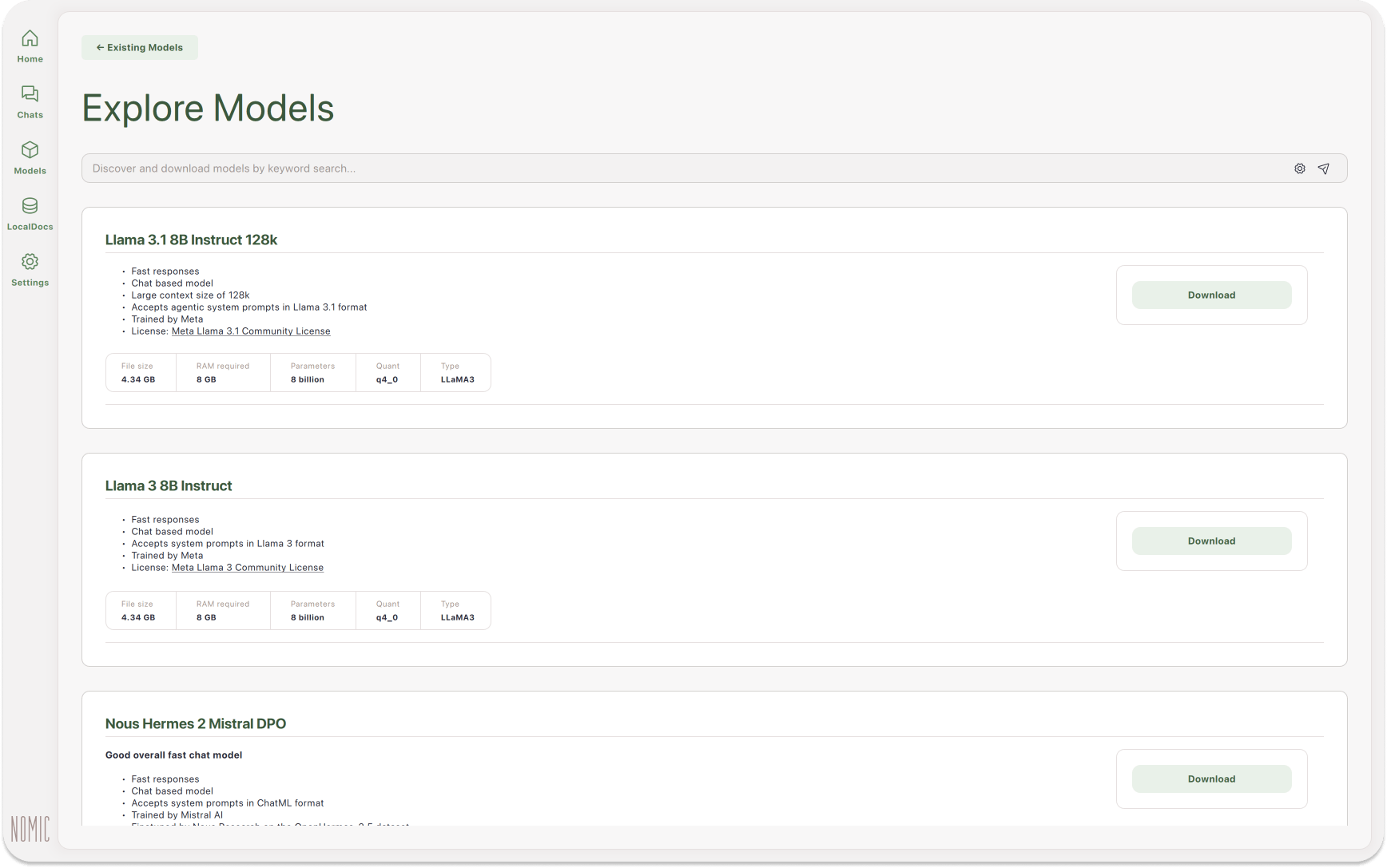Image resolution: width=1387 pixels, height=868 pixels.
Task: Download Nous Hermes 2 Mistral DPO
Action: click(1211, 779)
